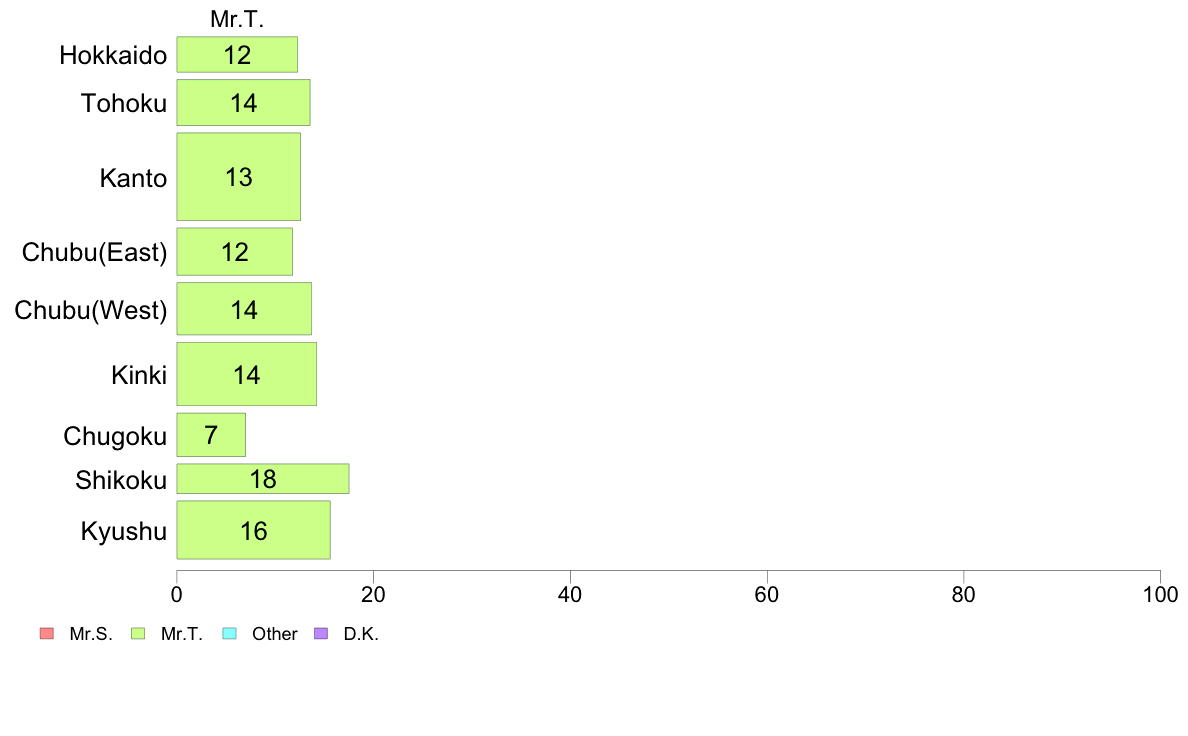
Task: Click the purple D.K. legend swatch
Action: coord(321,634)
